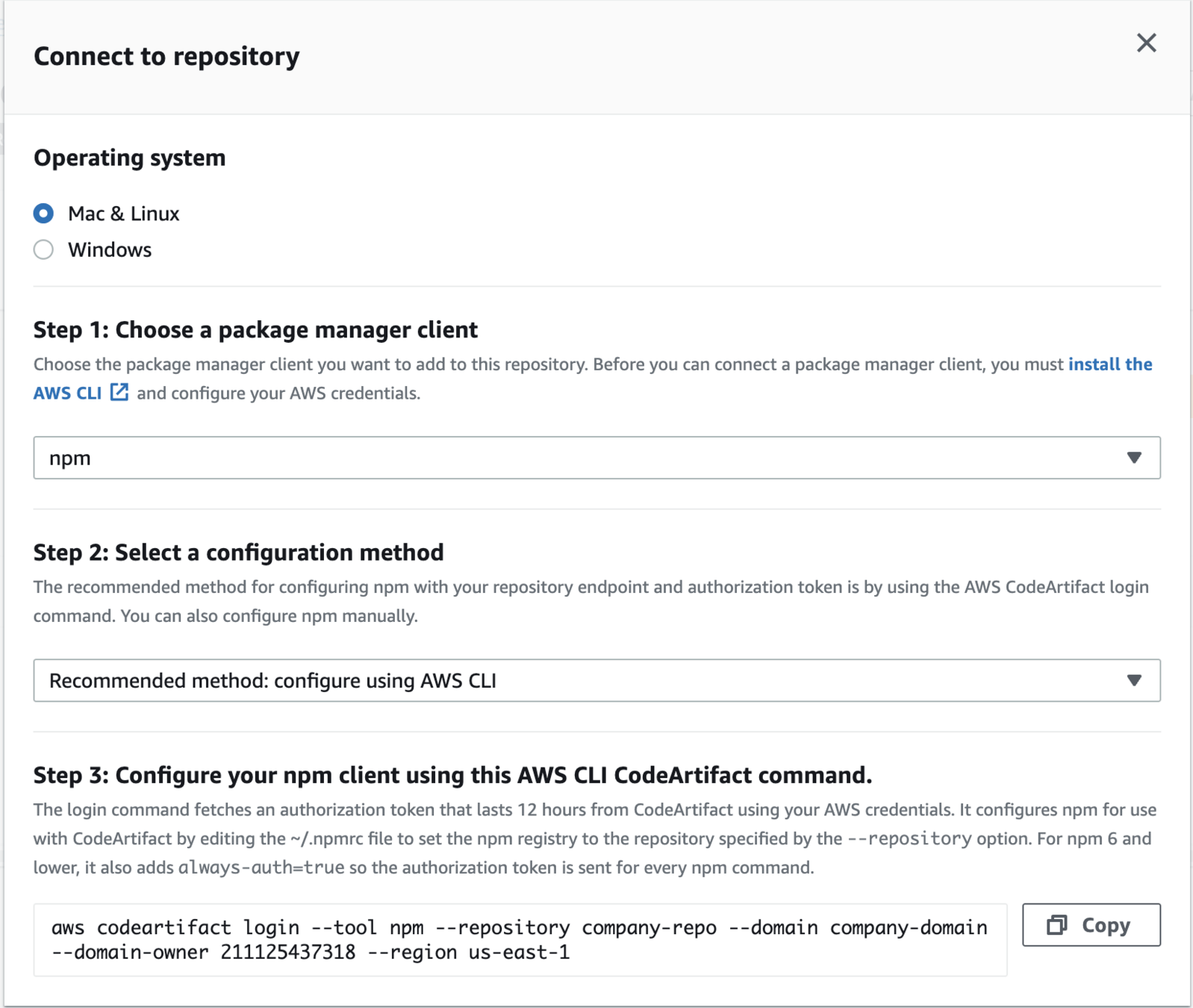The height and width of the screenshot is (1008, 1193).
Task: Open the npm package manager dropdown
Action: coord(582,458)
